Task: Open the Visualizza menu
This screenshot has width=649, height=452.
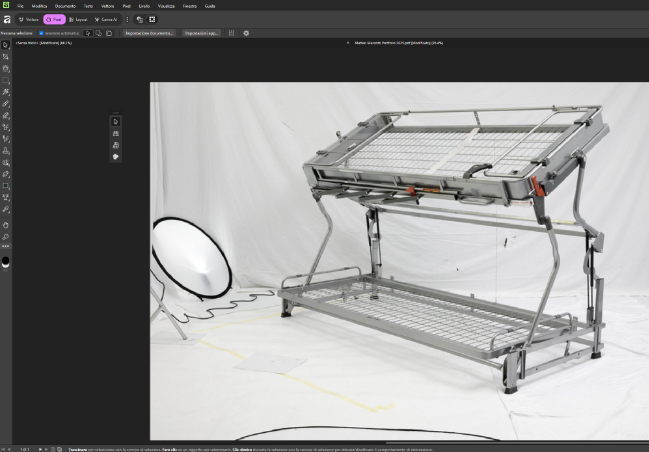Action: click(166, 6)
